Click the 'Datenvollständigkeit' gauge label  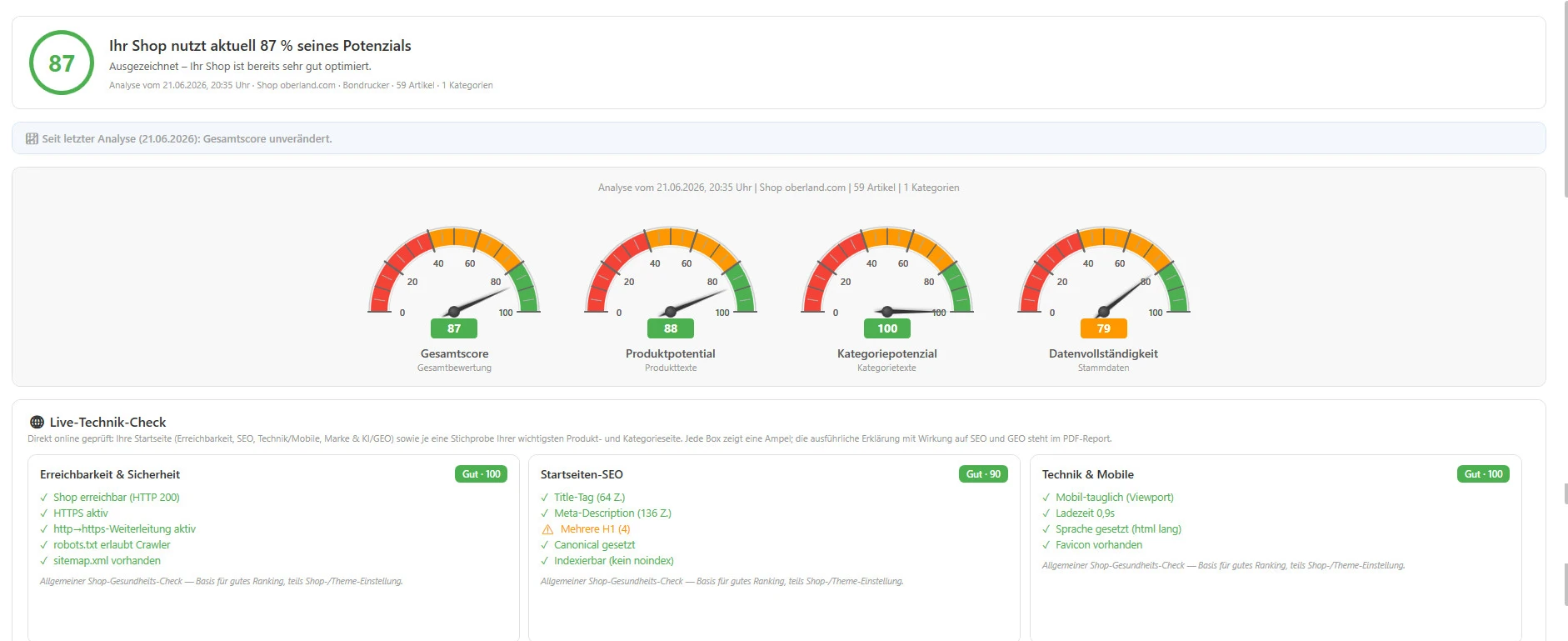point(1103,353)
